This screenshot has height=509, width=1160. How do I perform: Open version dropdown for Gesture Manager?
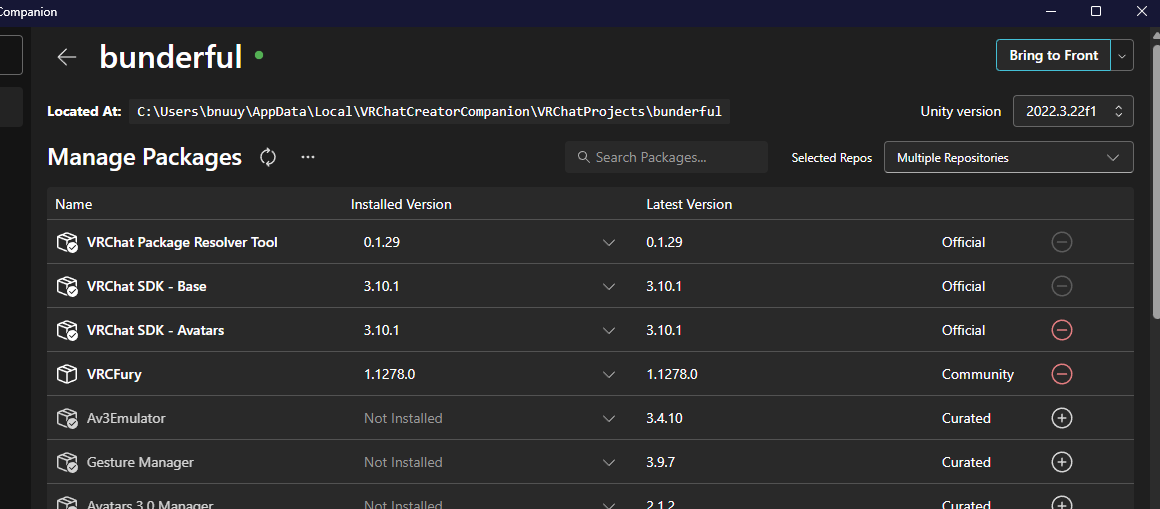[x=609, y=463]
